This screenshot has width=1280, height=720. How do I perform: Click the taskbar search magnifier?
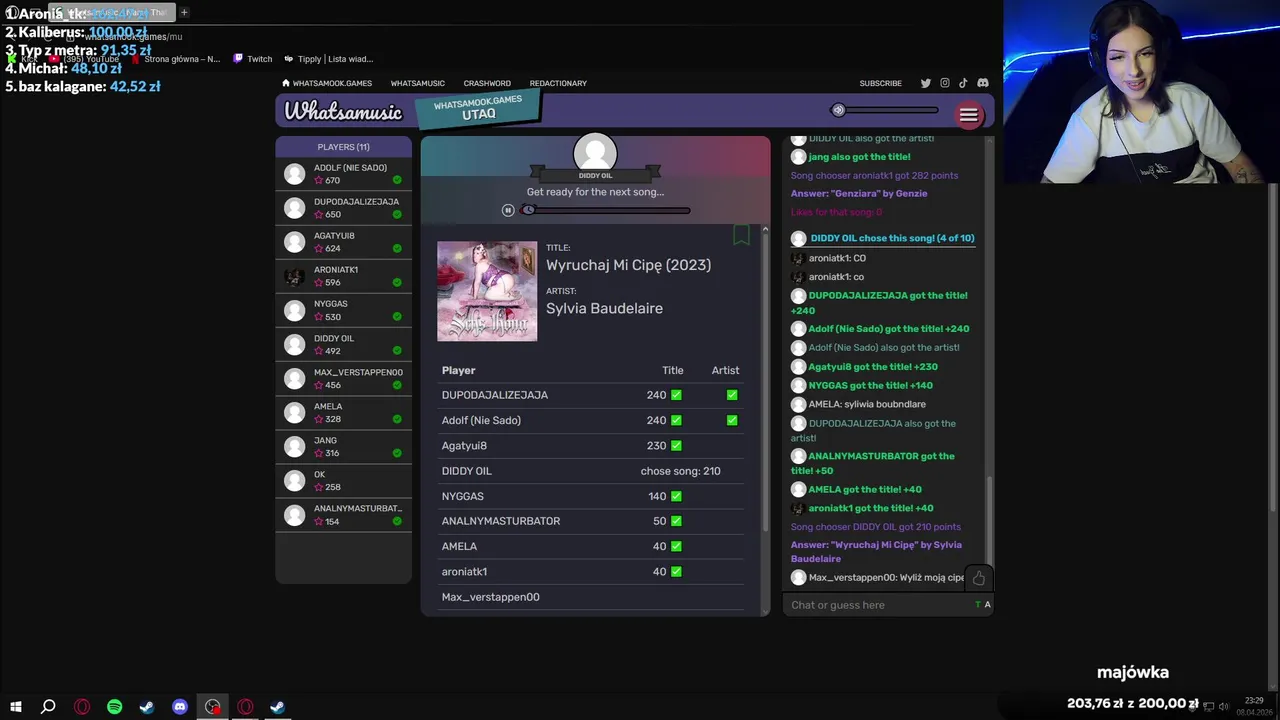[48, 707]
